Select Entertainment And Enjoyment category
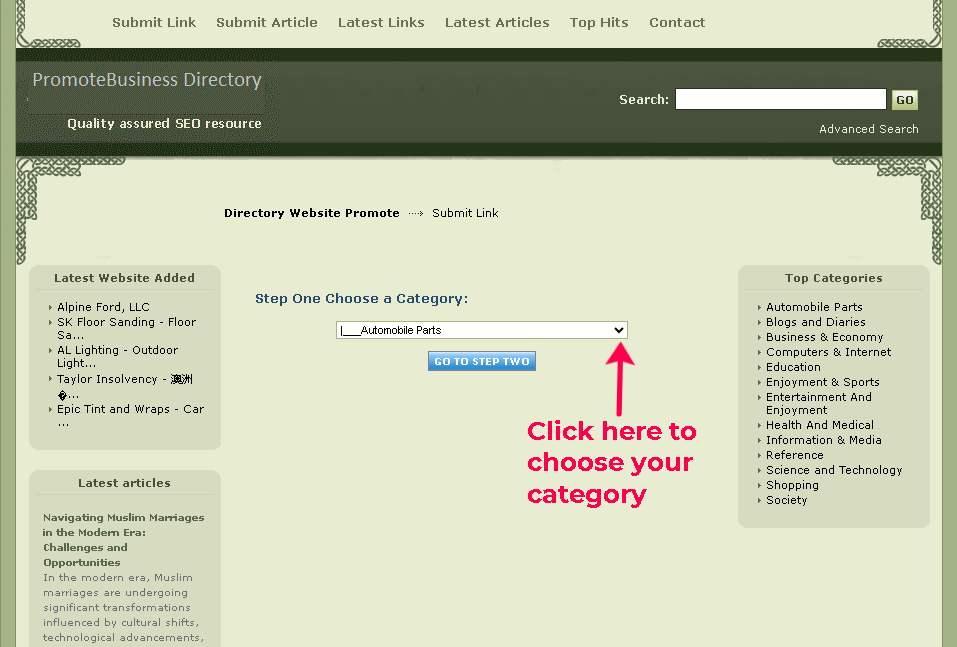The image size is (957, 647). [x=818, y=403]
